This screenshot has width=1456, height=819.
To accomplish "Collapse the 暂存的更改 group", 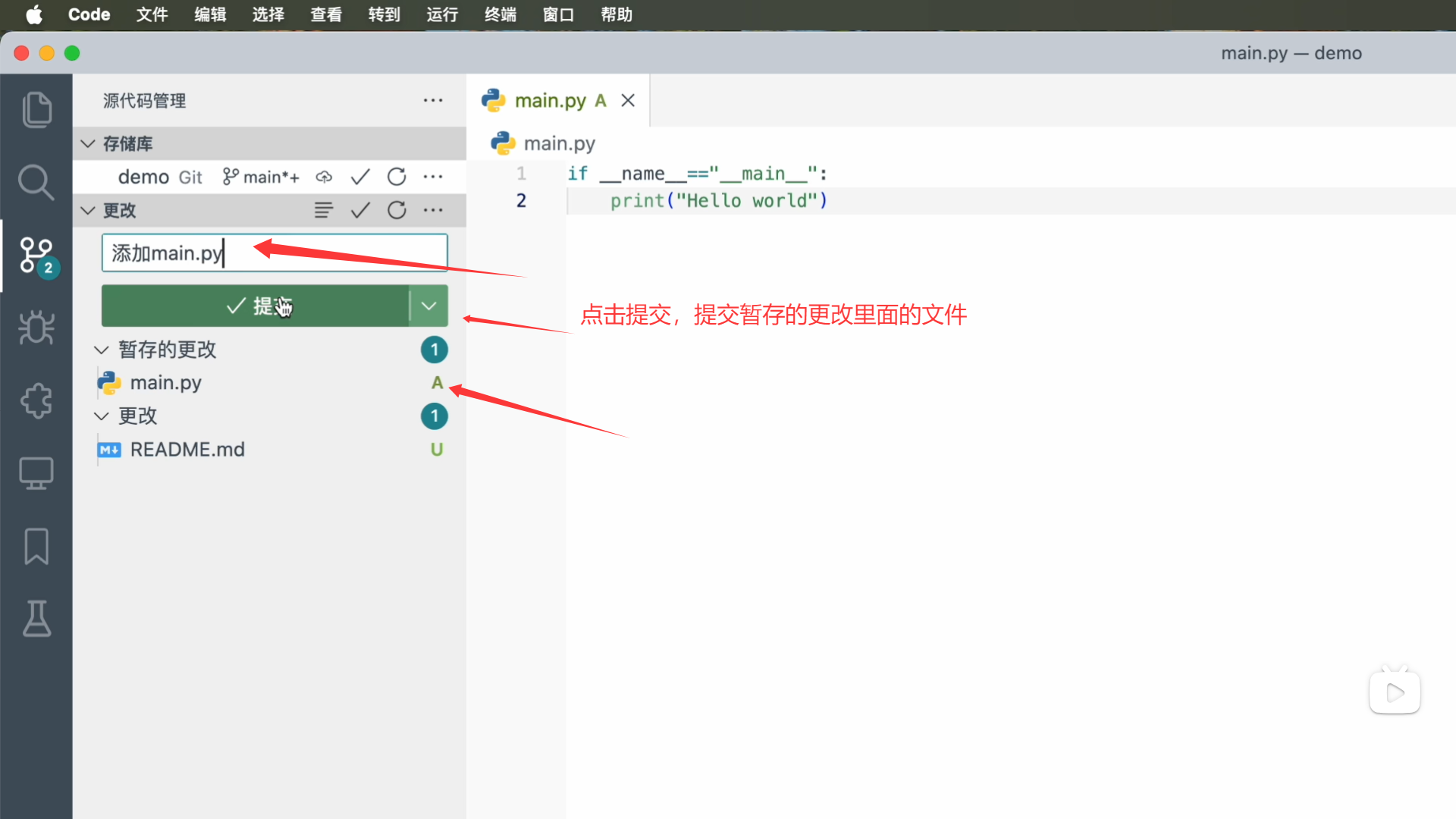I will pyautogui.click(x=102, y=350).
